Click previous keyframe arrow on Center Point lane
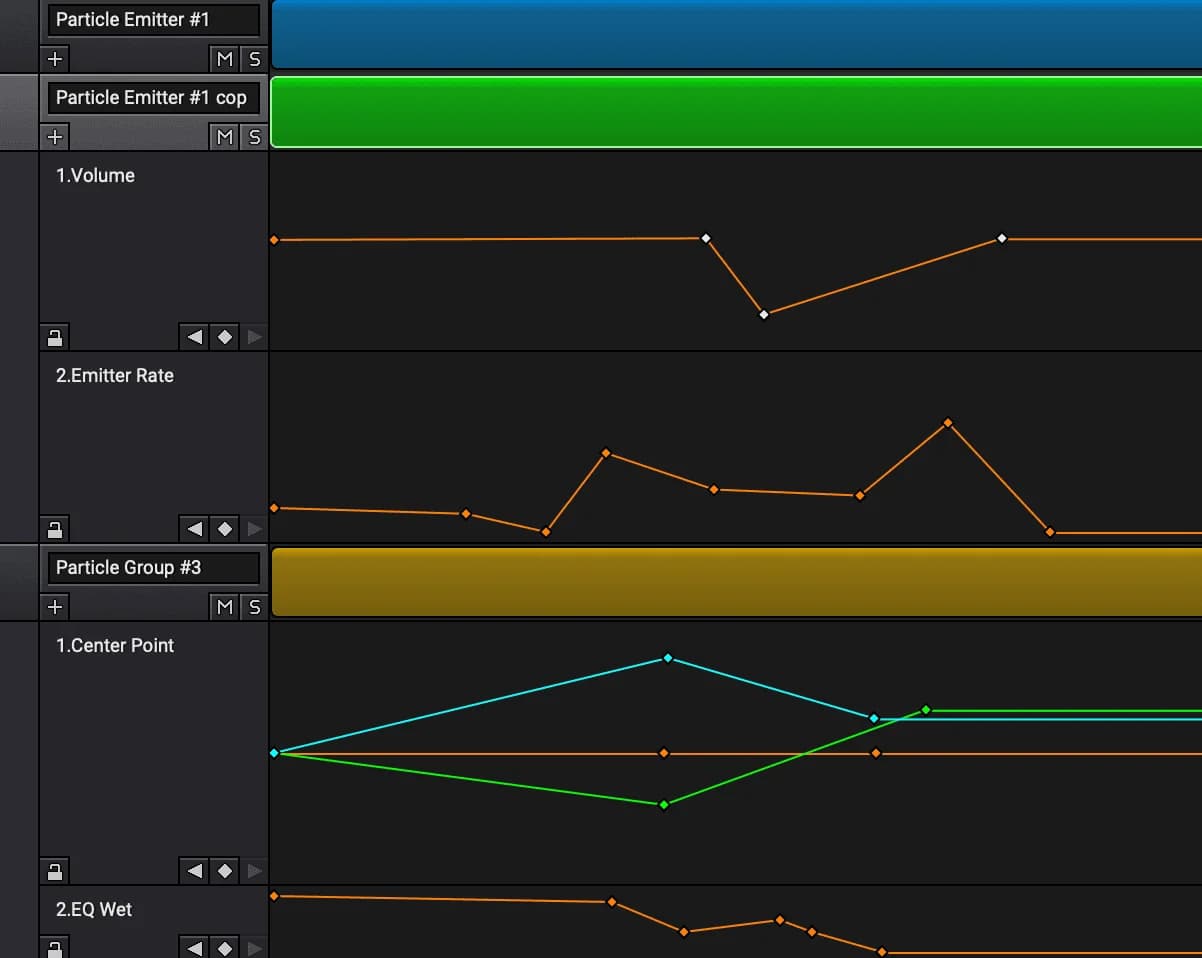The height and width of the screenshot is (958, 1202). pyautogui.click(x=193, y=870)
